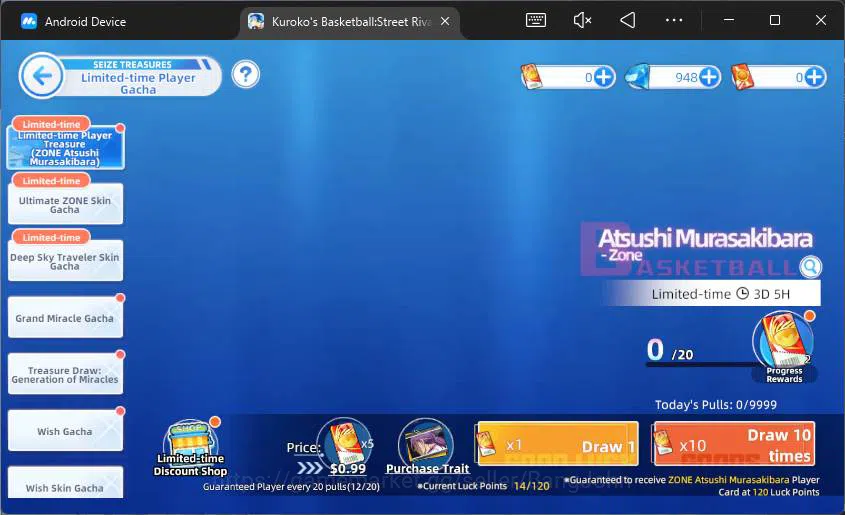Screen dimensions: 845x515
Task: Switch to Kuroko's Basketball:Street Rivals tab
Action: tap(350, 22)
